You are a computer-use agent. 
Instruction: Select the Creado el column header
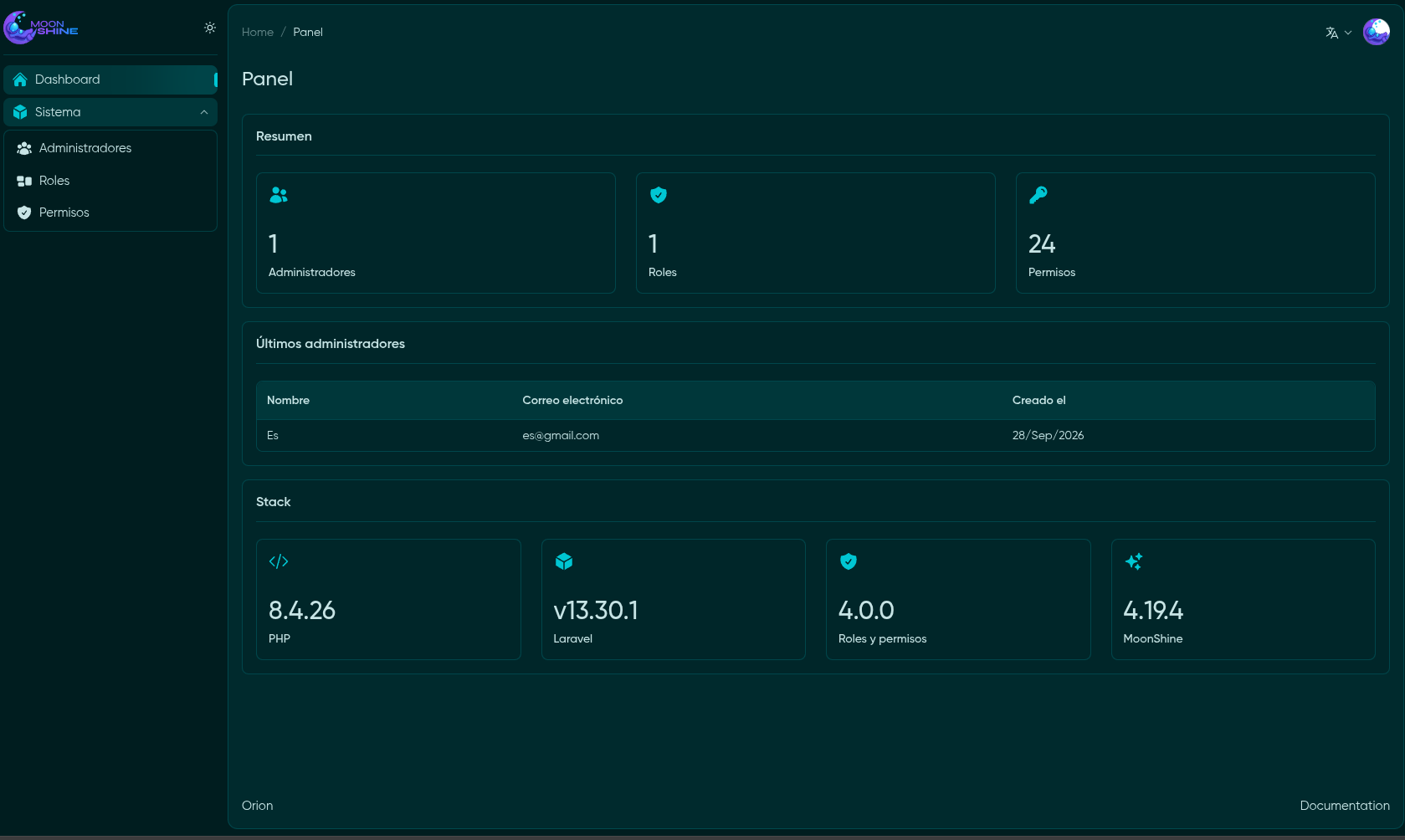(1038, 400)
